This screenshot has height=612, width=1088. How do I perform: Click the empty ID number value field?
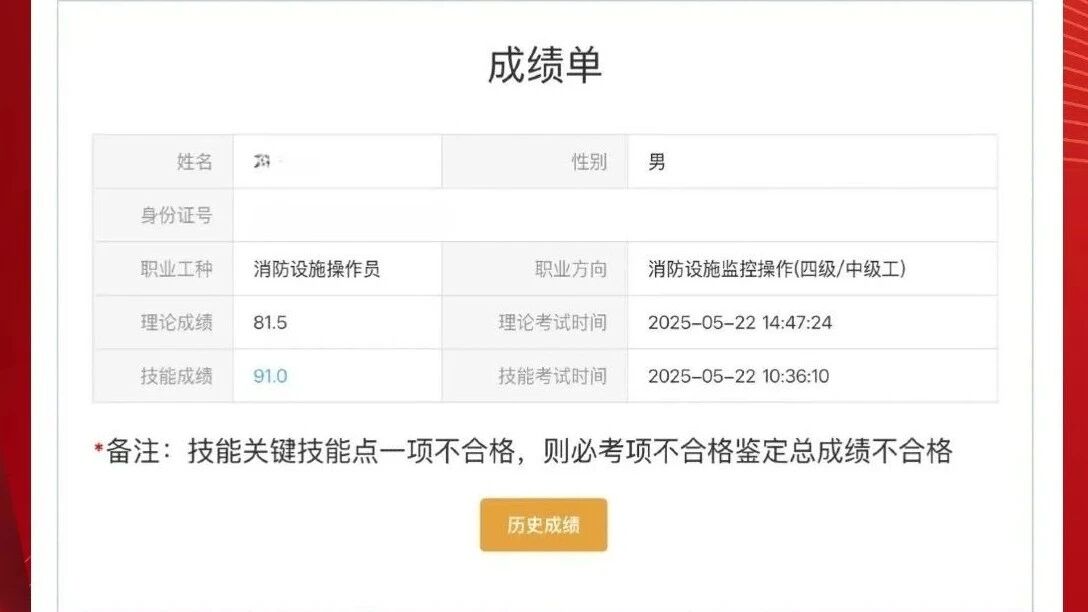[x=614, y=215]
